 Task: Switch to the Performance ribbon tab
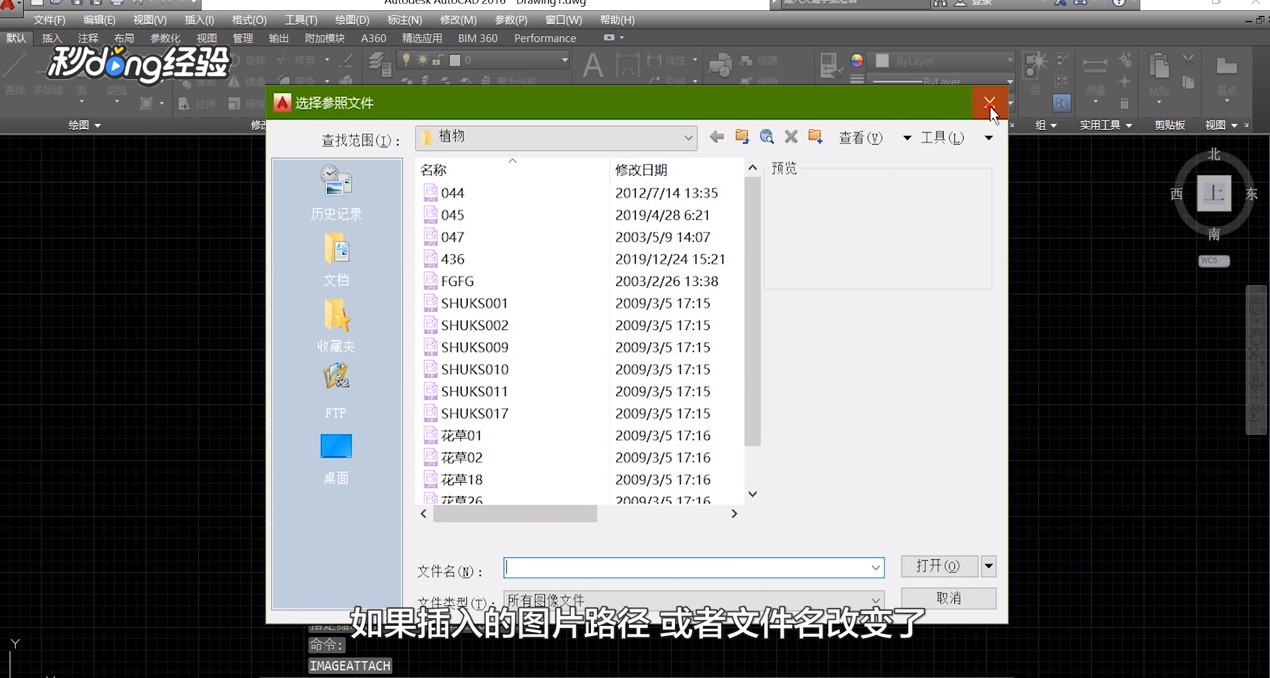(x=545, y=38)
